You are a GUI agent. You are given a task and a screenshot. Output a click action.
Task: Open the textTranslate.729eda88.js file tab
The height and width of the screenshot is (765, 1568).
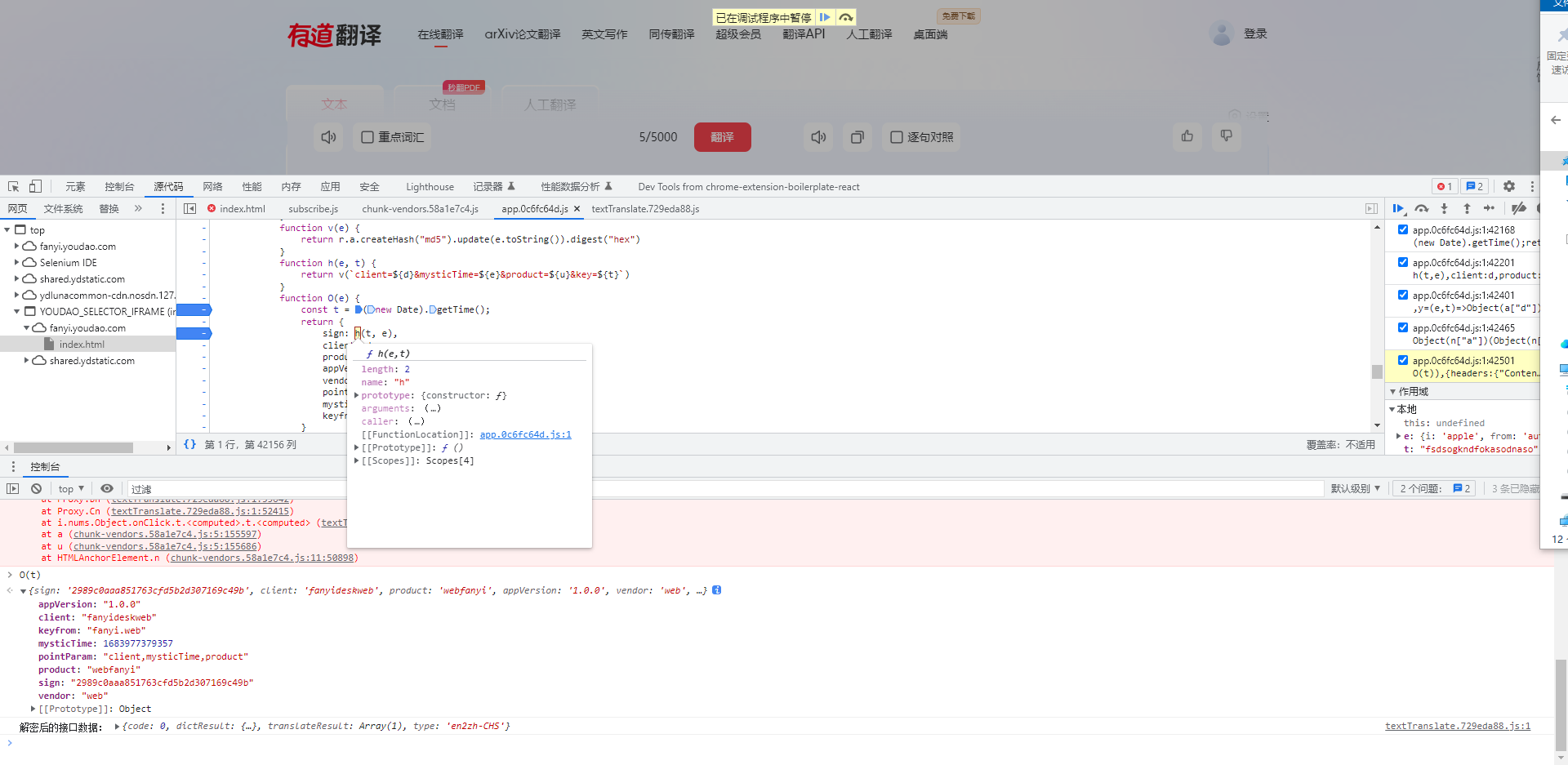[x=645, y=209]
